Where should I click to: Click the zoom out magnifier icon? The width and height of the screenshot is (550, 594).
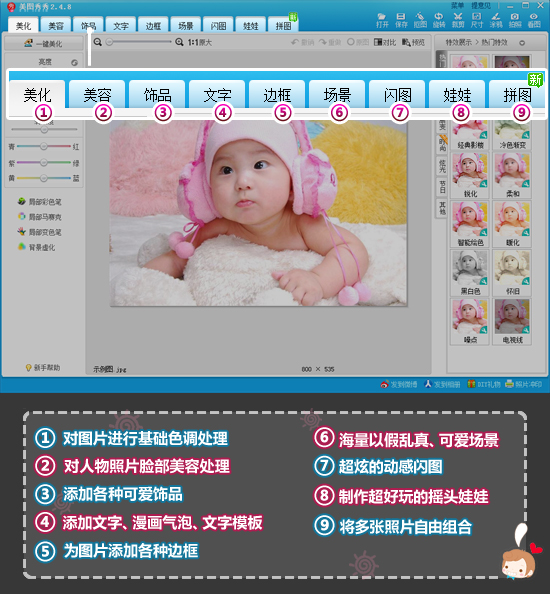(98, 42)
